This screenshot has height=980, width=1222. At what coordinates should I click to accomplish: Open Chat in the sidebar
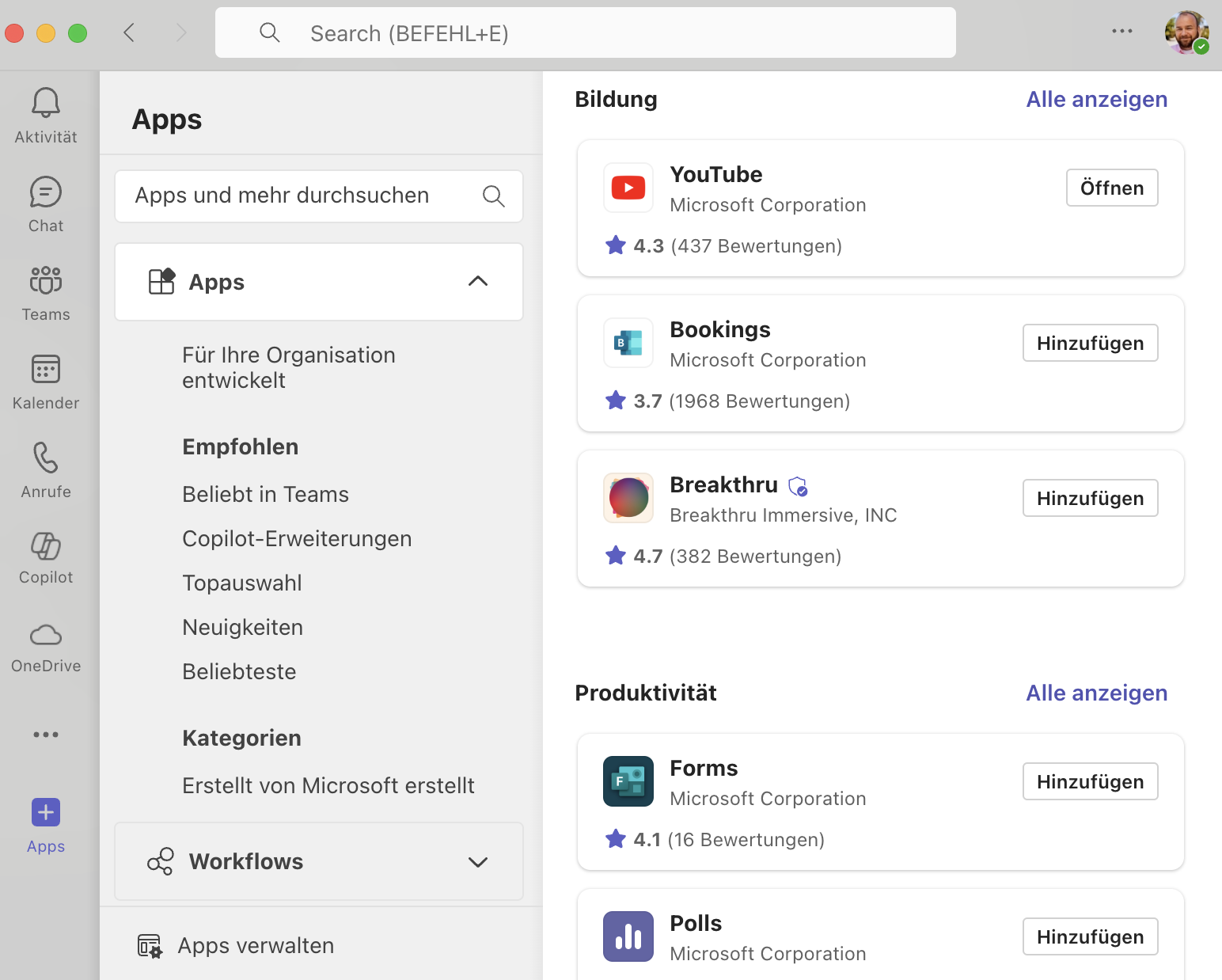pos(46,205)
